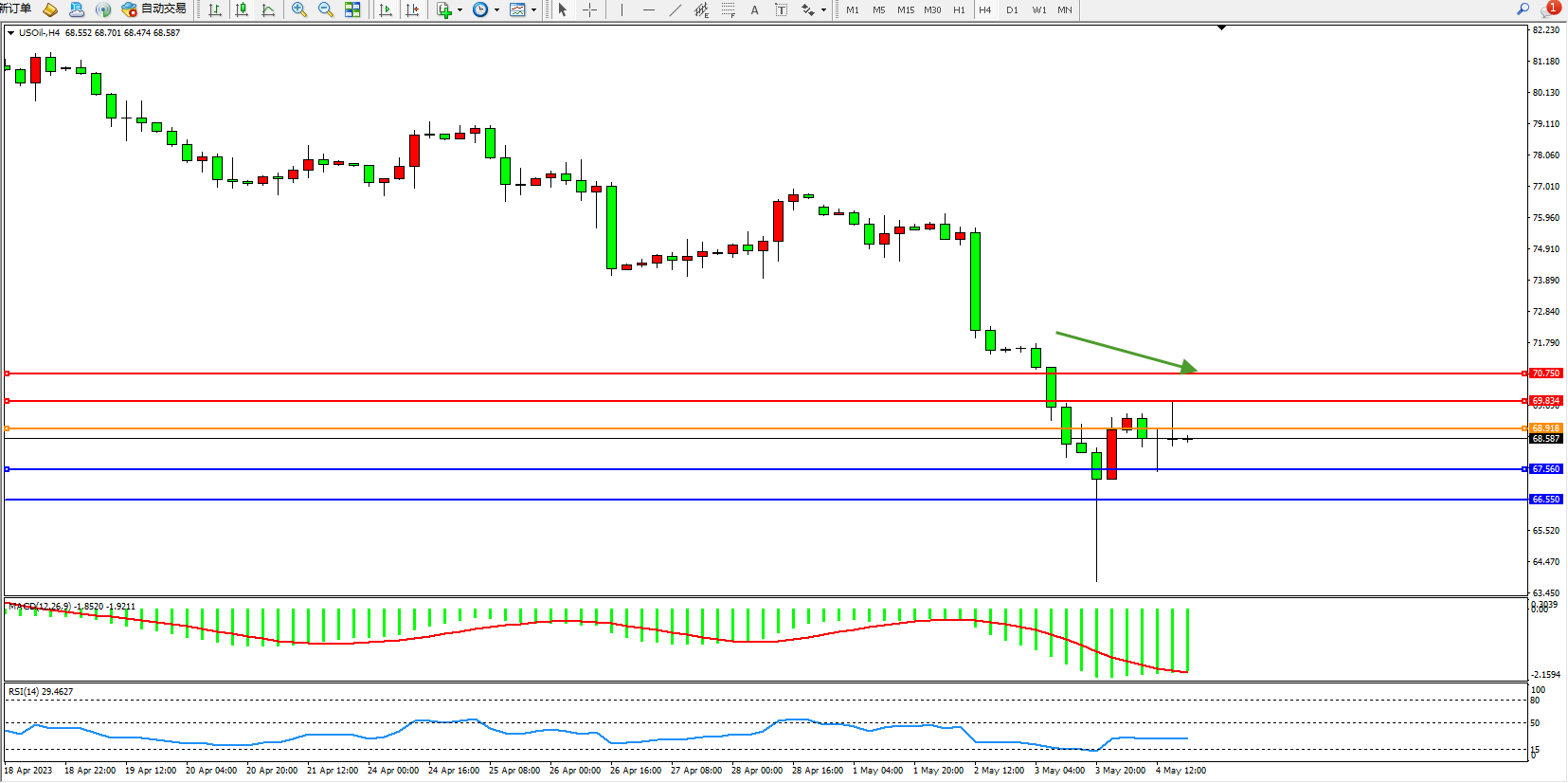Screen dimensions: 1568x783
Task: Select the Fibonacci retracement tool
Action: point(728,9)
